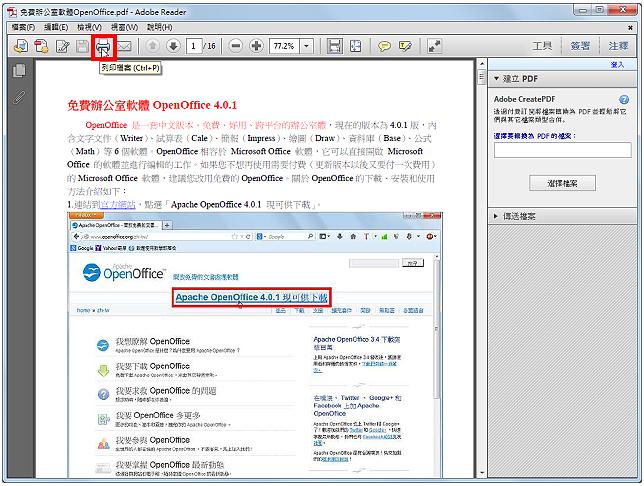
Task: Click the Save file floppy icon
Action: 83,46
